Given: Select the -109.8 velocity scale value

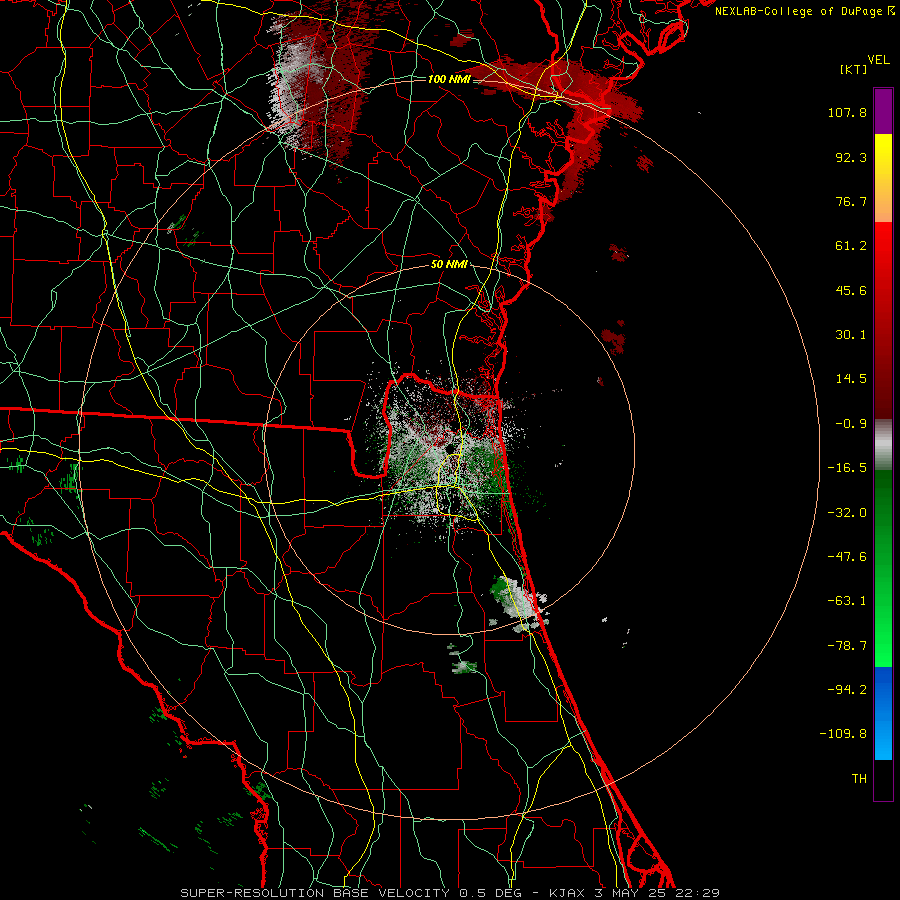Looking at the screenshot, I should (x=843, y=734).
